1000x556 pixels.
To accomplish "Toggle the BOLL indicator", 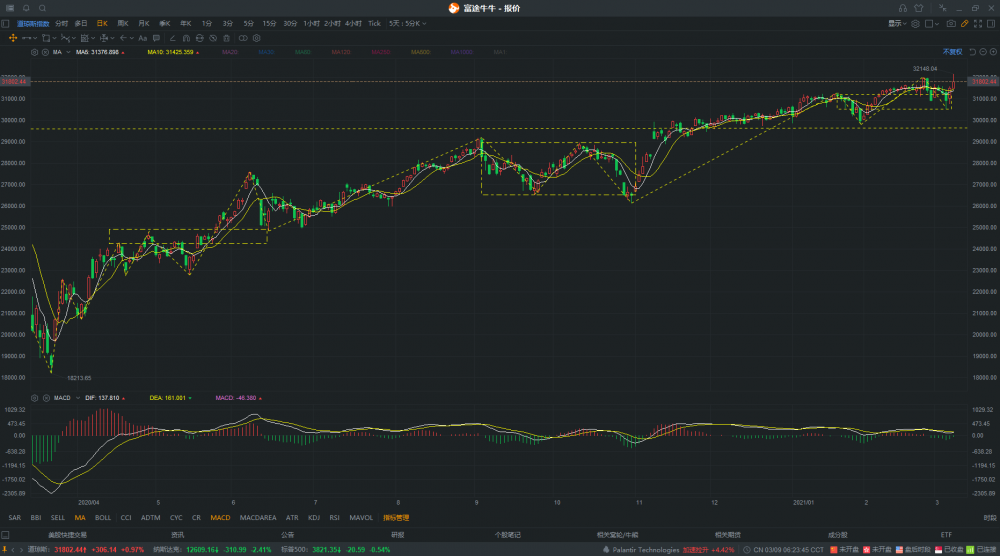I will pyautogui.click(x=103, y=518).
